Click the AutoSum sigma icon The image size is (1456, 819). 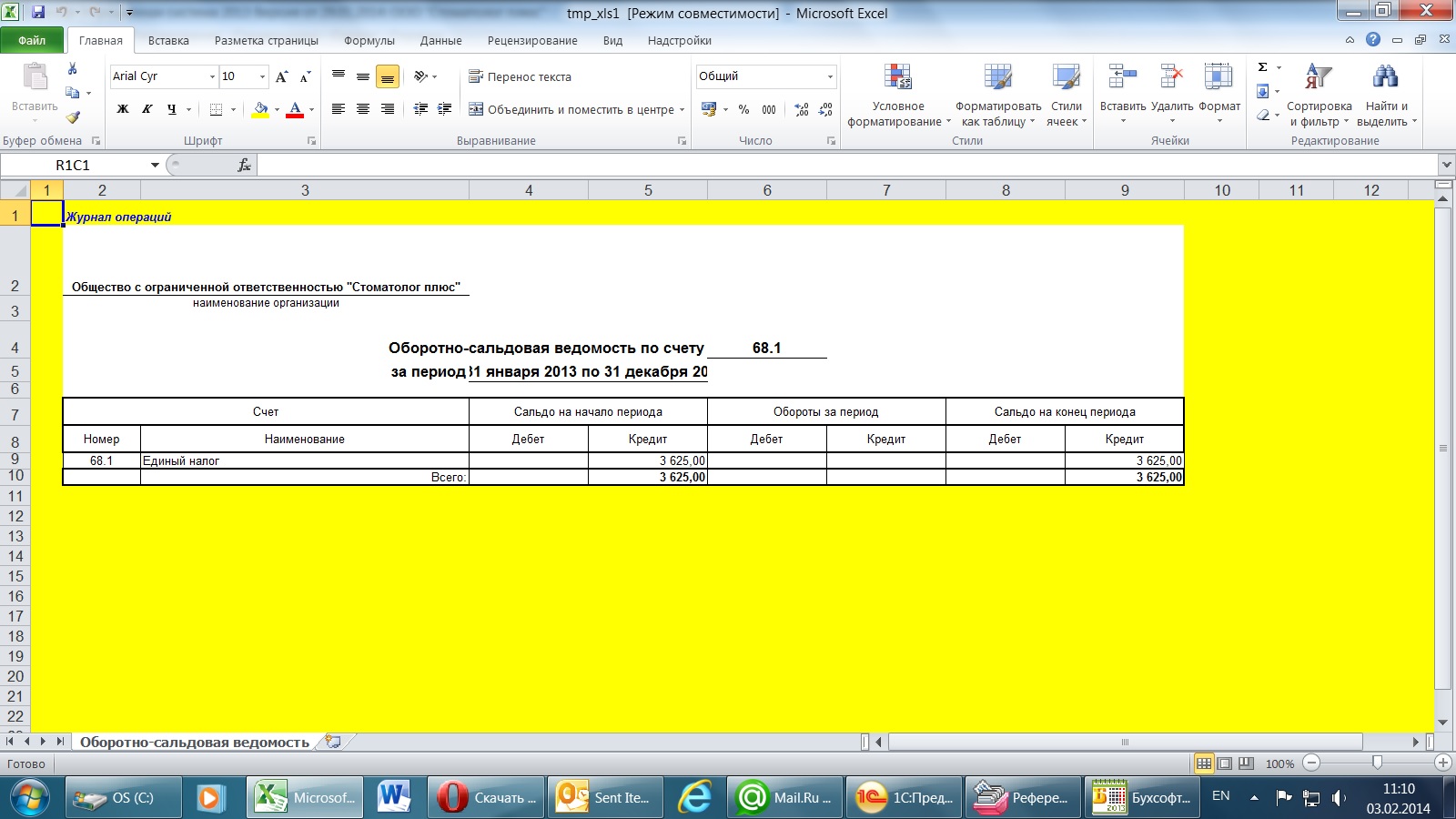1263,67
